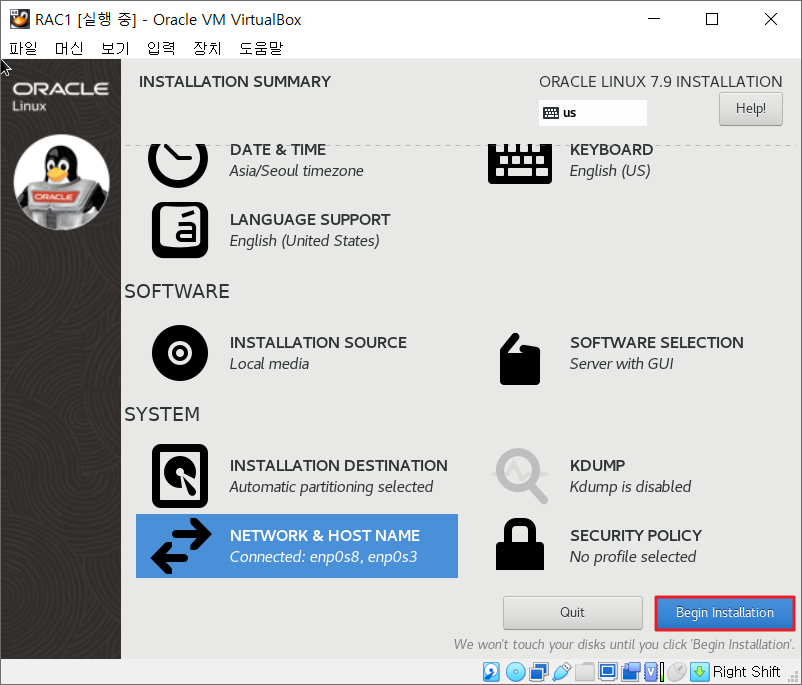The height and width of the screenshot is (685, 802).
Task: Open the KDUMP label
Action: [x=597, y=466]
